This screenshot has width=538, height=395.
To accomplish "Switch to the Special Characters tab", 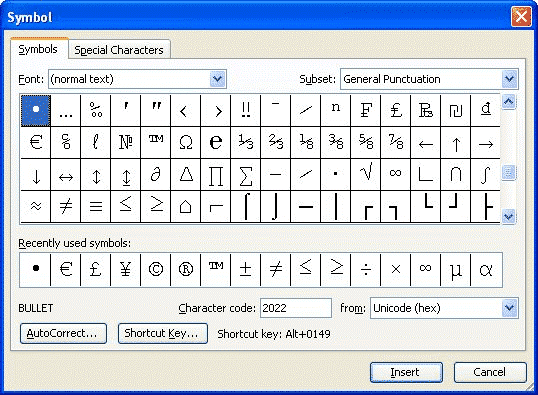I will [119, 50].
